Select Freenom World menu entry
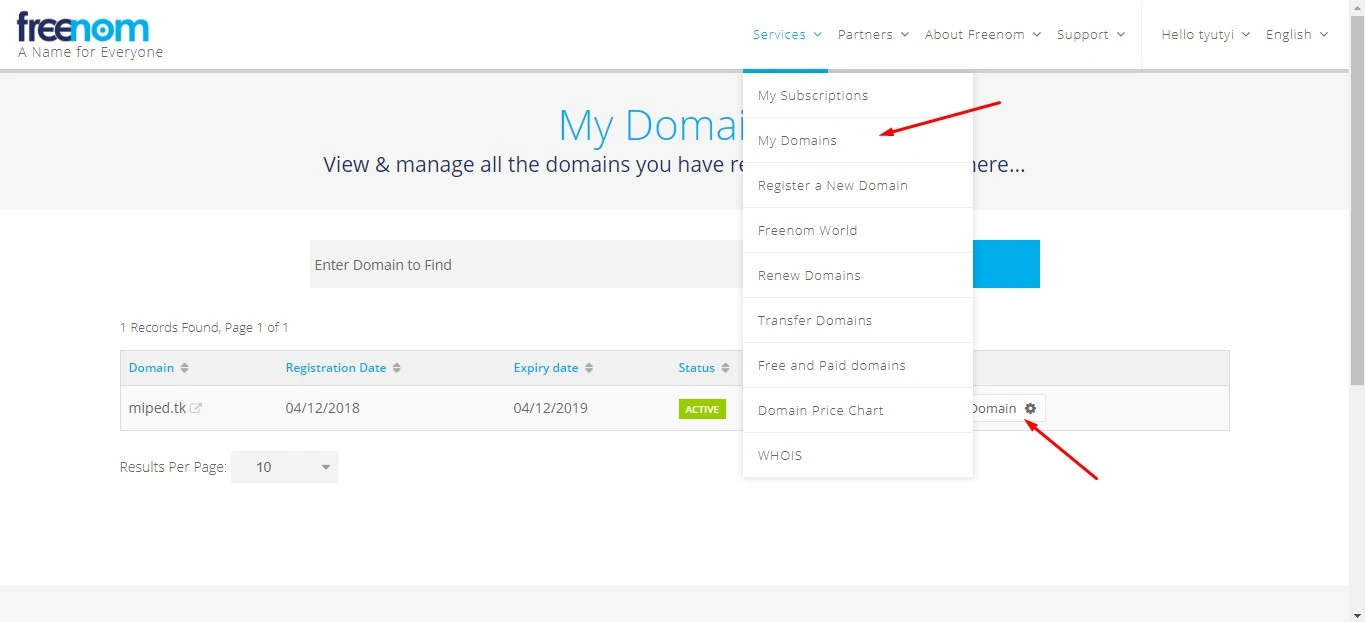Viewport: 1365px width, 622px height. (x=858, y=230)
